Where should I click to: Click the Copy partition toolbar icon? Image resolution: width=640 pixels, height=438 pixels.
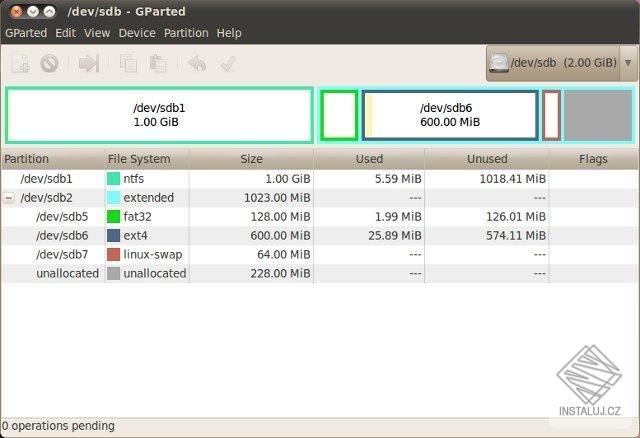(128, 64)
